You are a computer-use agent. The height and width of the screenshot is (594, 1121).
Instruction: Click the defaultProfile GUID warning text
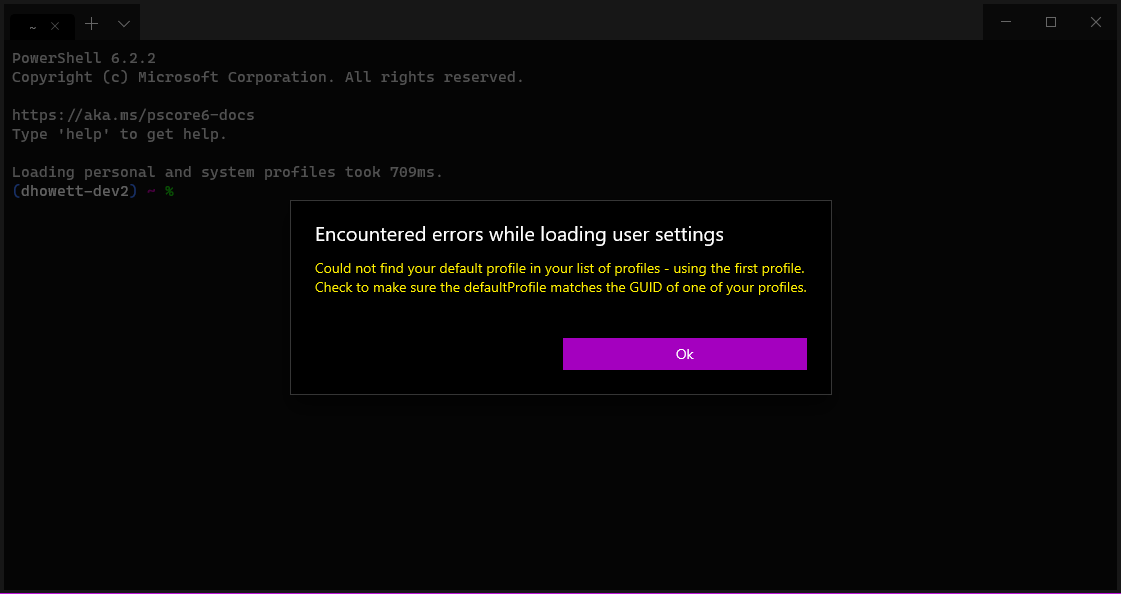pyautogui.click(x=559, y=287)
